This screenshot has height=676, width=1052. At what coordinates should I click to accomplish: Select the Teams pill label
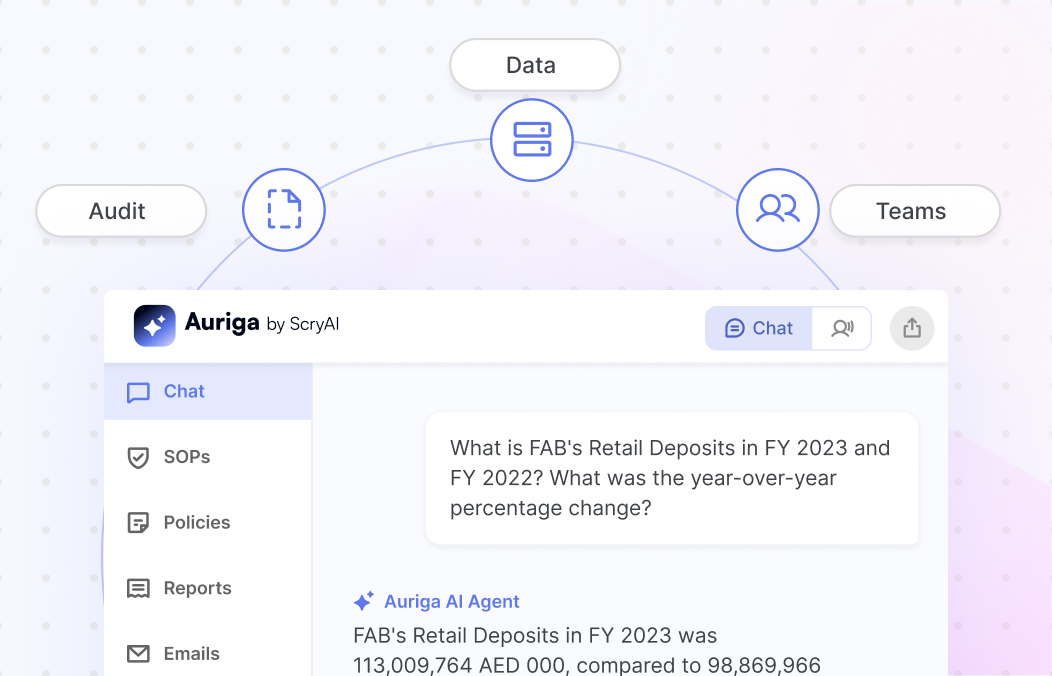(915, 211)
